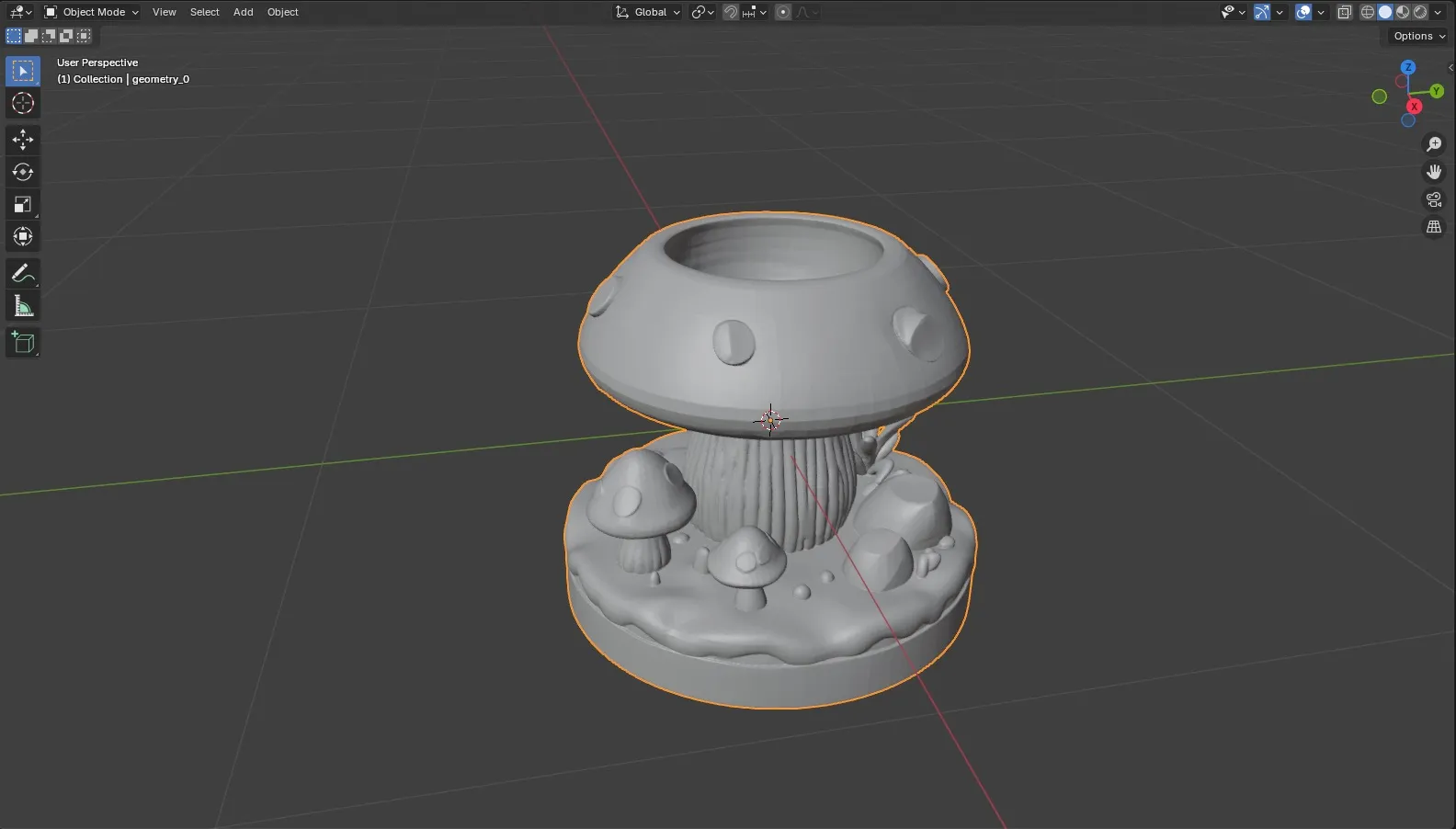Screen dimensions: 1456x829
Task: Set selection mode to New Selection
Action: (14, 36)
